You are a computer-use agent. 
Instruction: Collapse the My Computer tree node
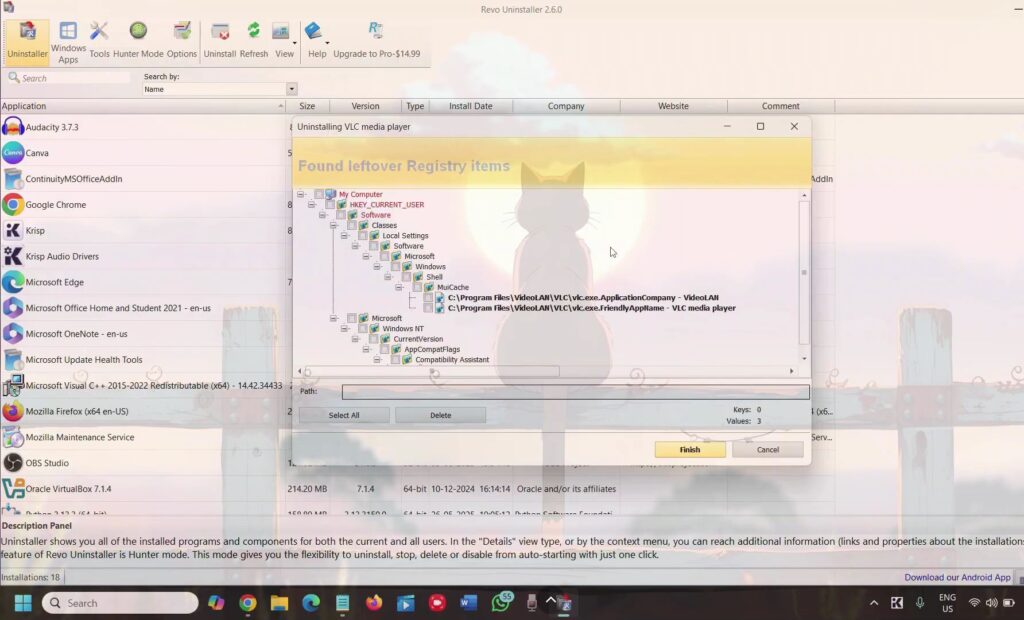300,194
